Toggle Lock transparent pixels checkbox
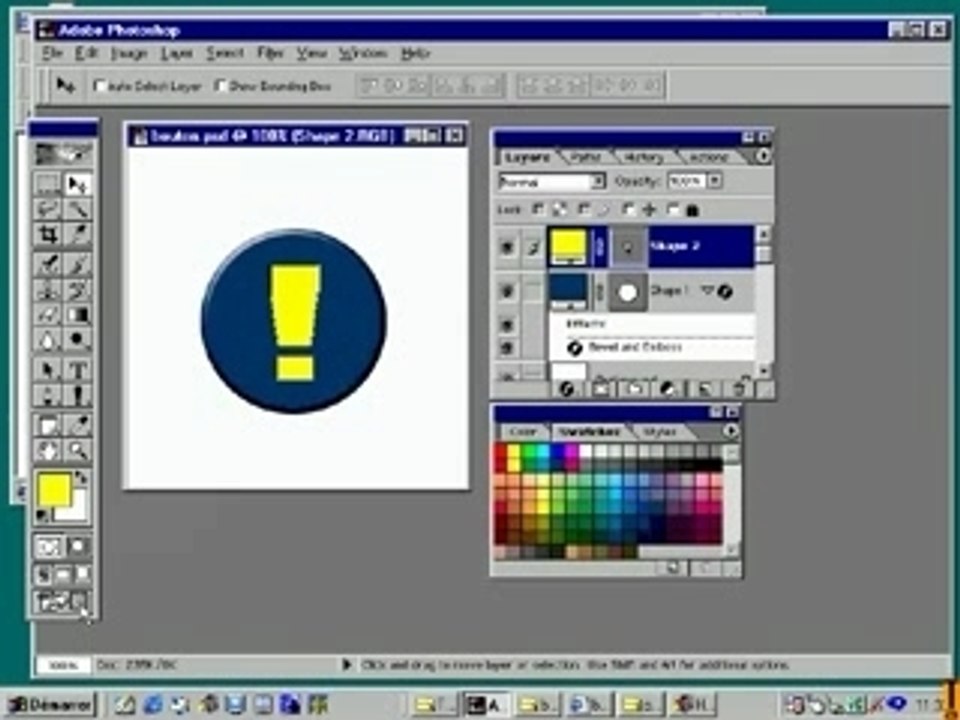Viewport: 960px width, 720px height. (x=538, y=210)
